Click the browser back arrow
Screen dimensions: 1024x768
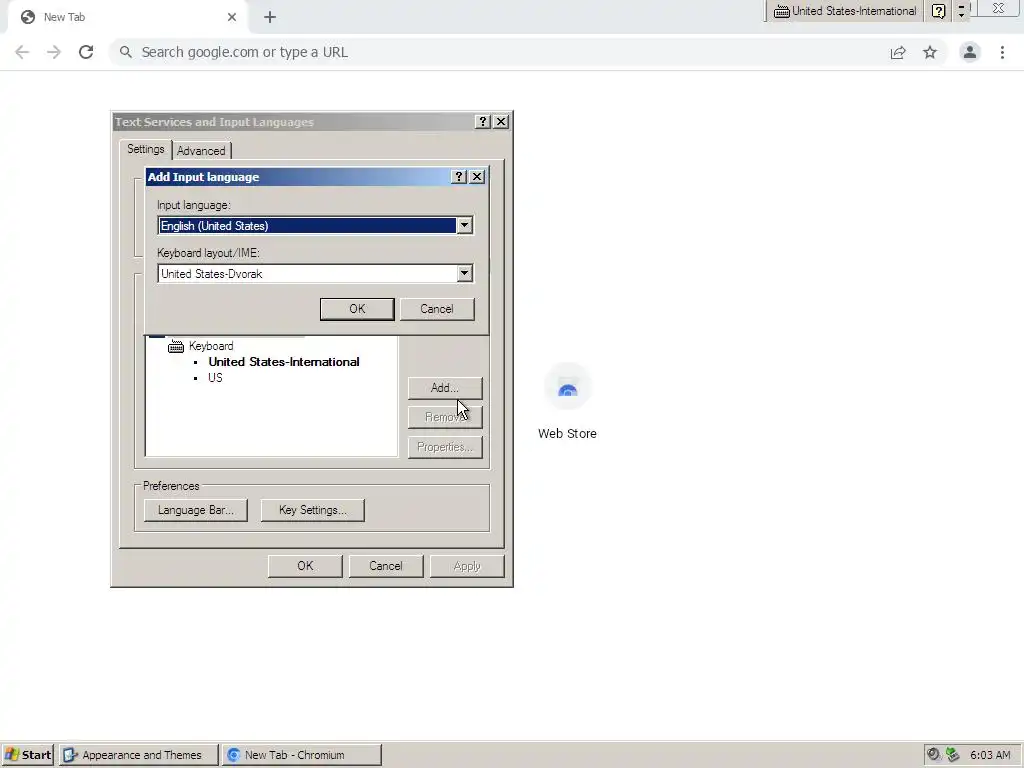coord(22,52)
